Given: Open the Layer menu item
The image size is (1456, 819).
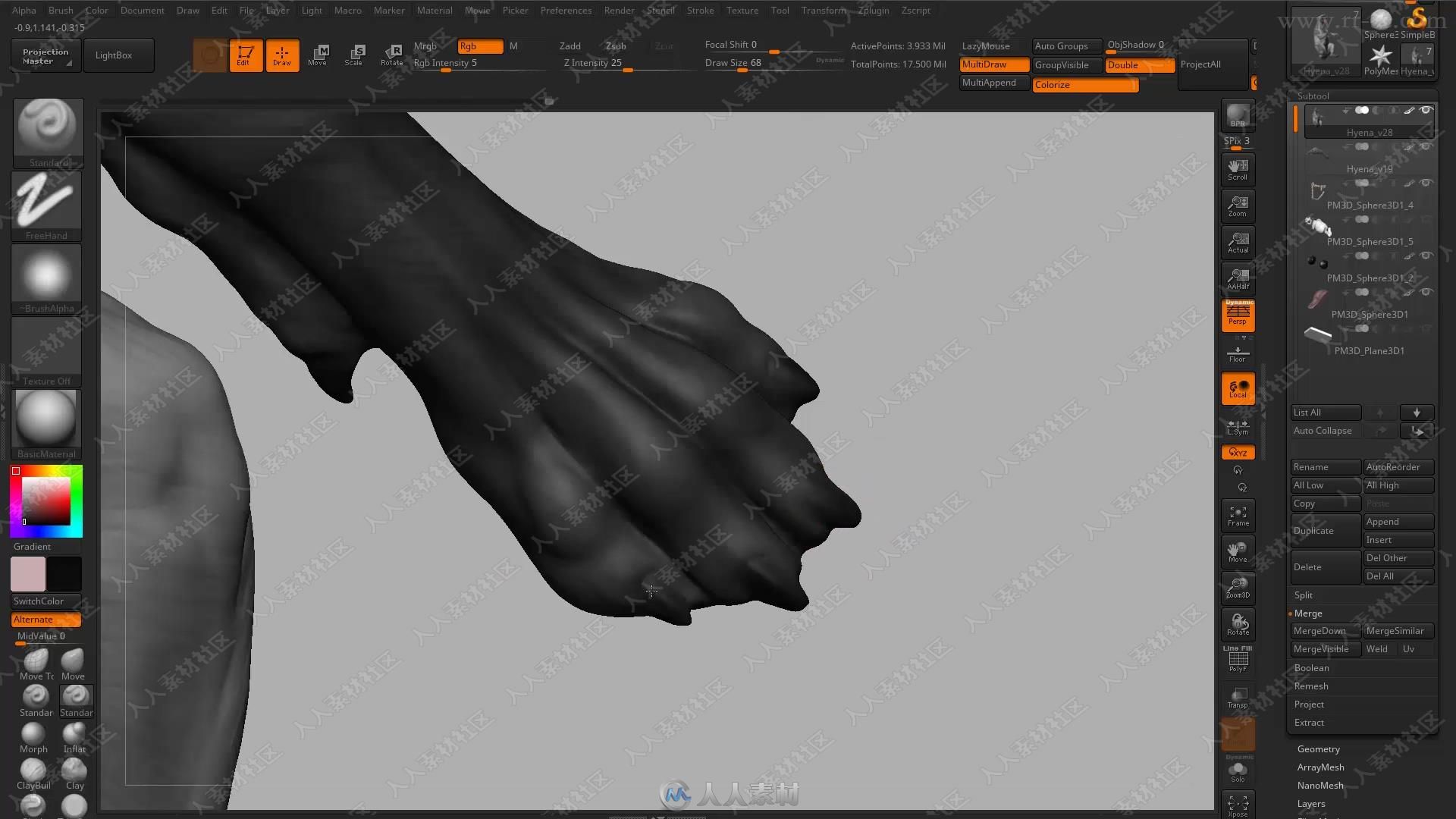Looking at the screenshot, I should [277, 10].
